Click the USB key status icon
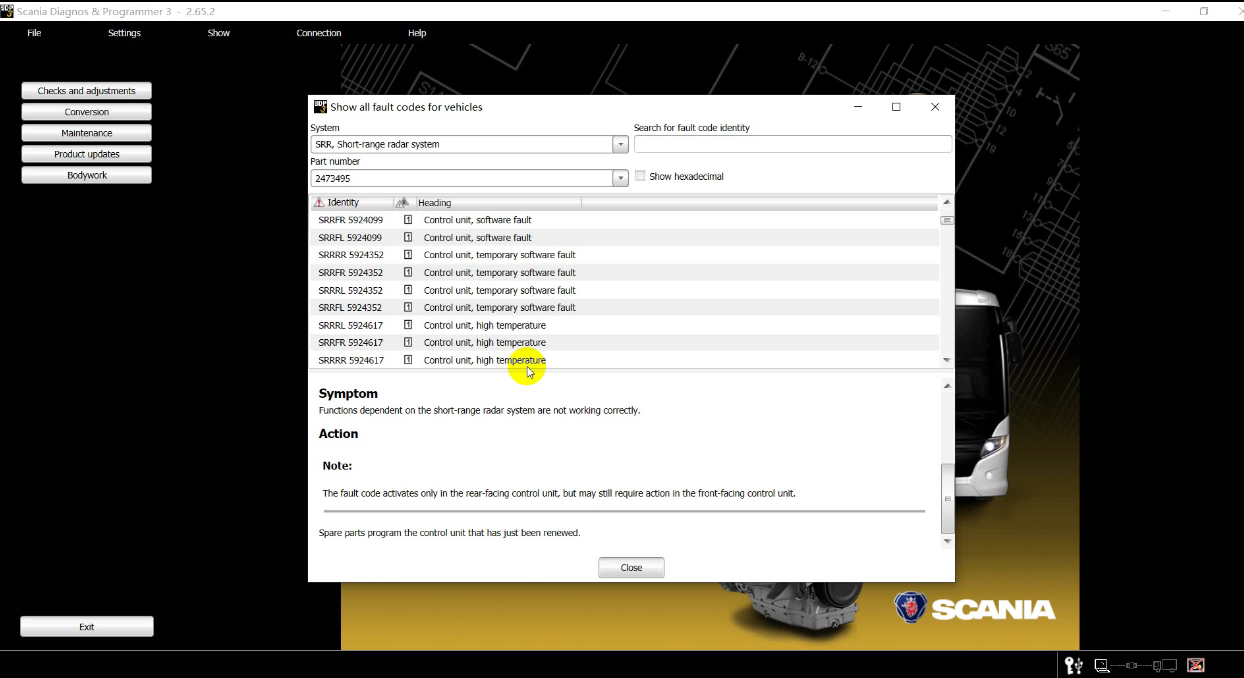 coord(1073,665)
